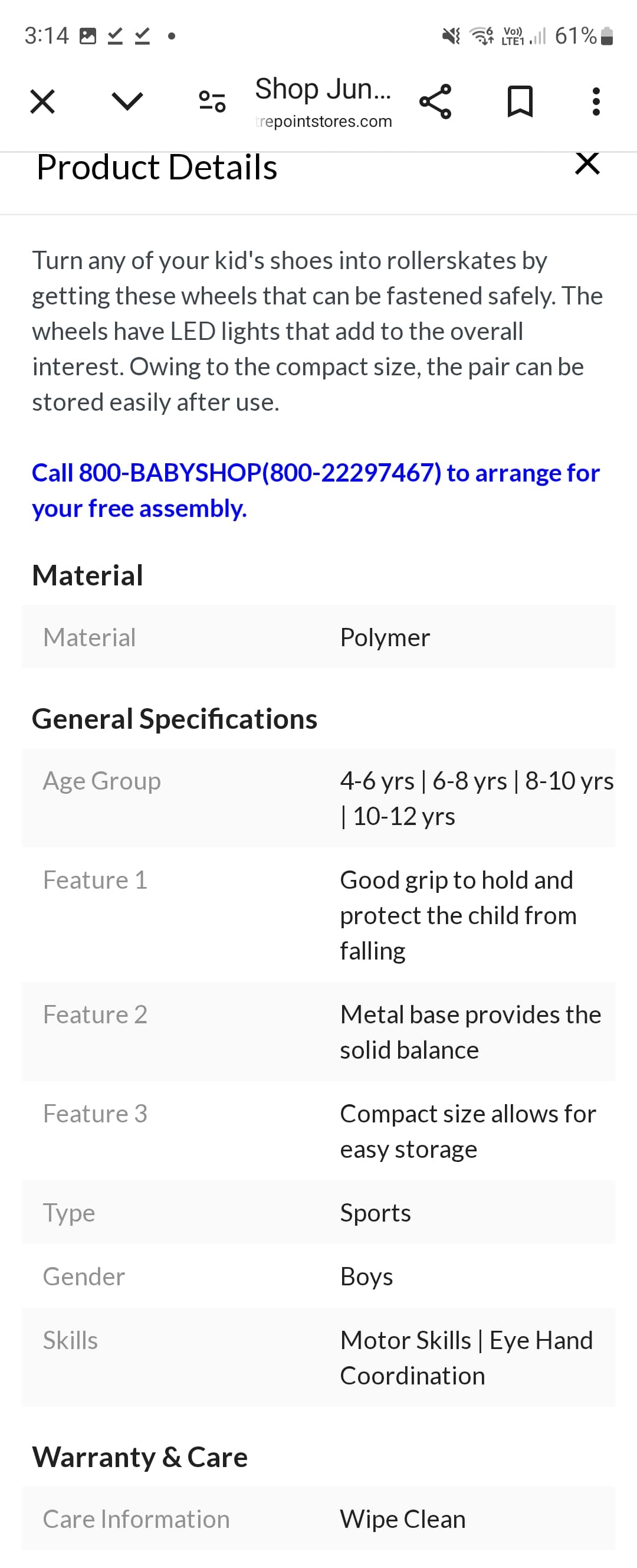The width and height of the screenshot is (637, 1568).
Task: Bookmark this page
Action: 520,102
